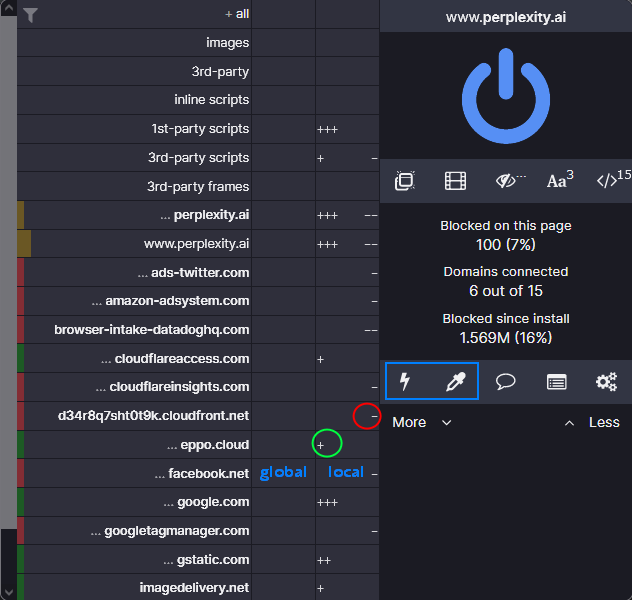The height and width of the screenshot is (600, 632).
Task: Click the cloudflareaccess.com domain row
Action: 134,359
